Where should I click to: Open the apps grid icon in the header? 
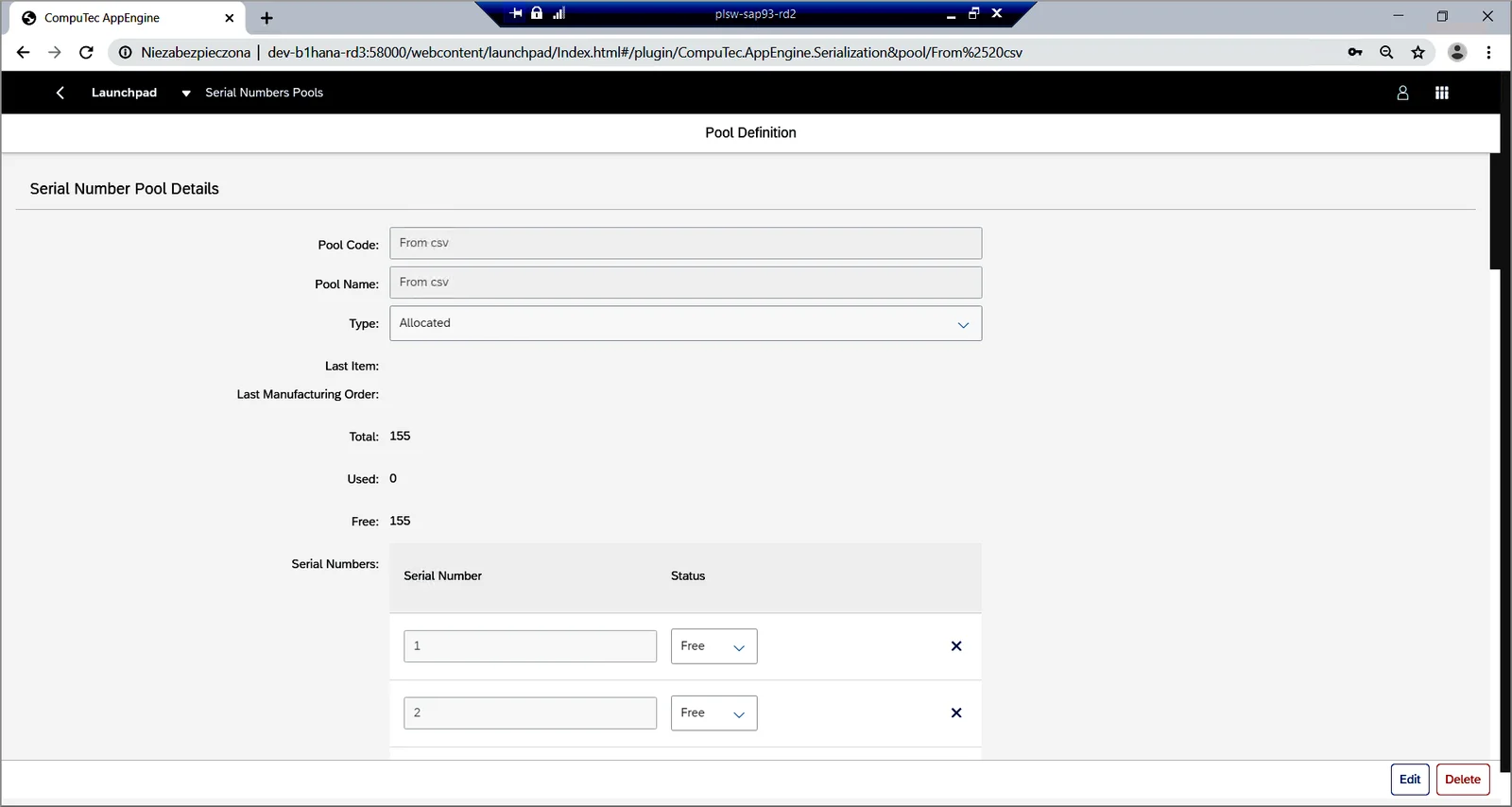pos(1442,93)
